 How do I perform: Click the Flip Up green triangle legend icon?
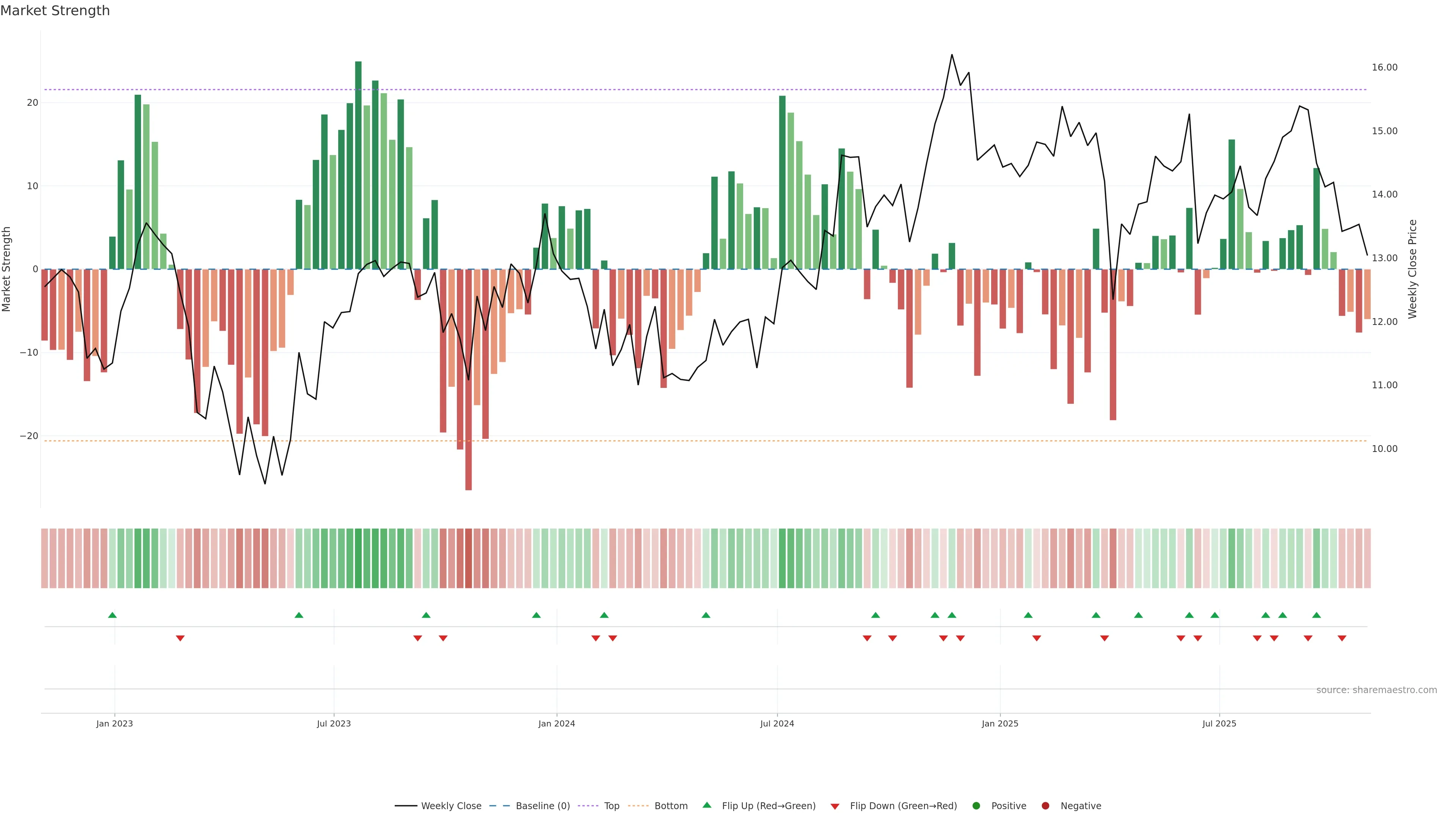pyautogui.click(x=706, y=805)
